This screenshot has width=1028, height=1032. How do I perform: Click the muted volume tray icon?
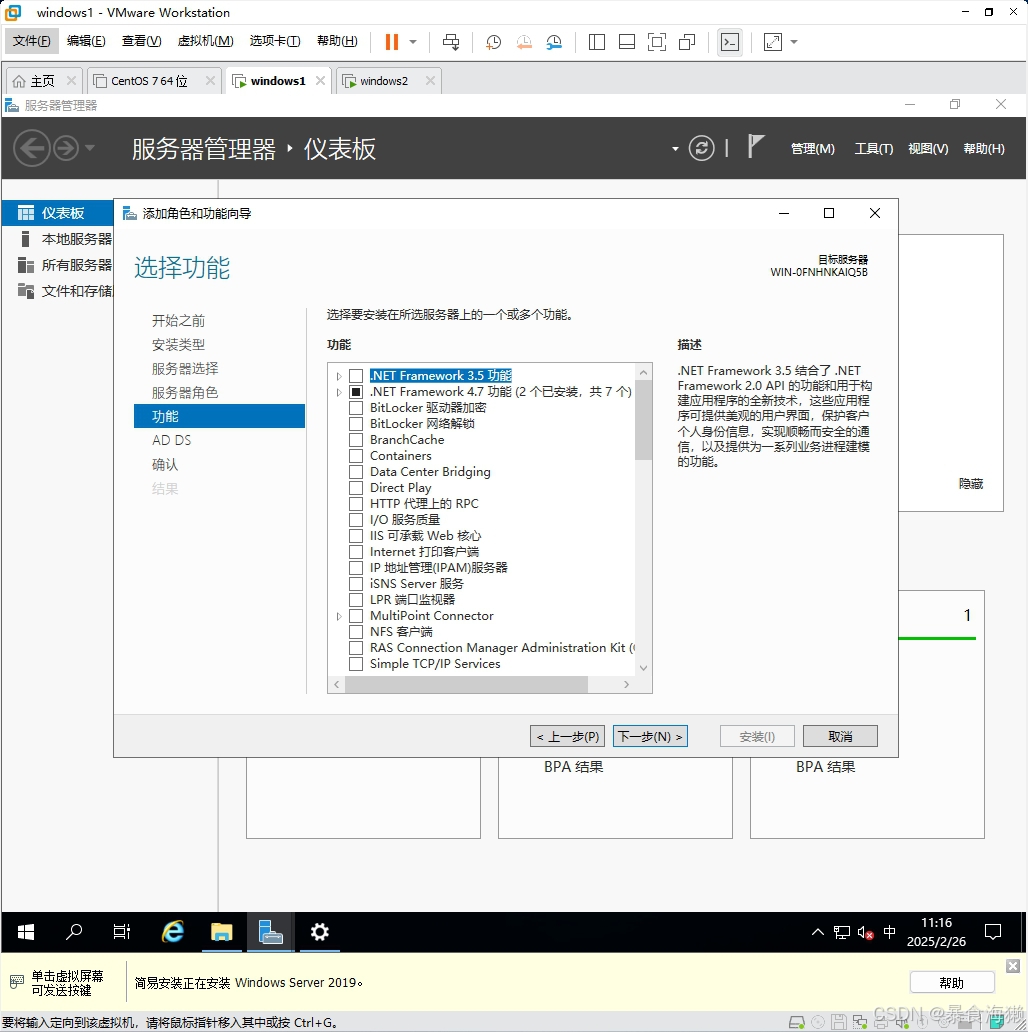pyautogui.click(x=865, y=933)
